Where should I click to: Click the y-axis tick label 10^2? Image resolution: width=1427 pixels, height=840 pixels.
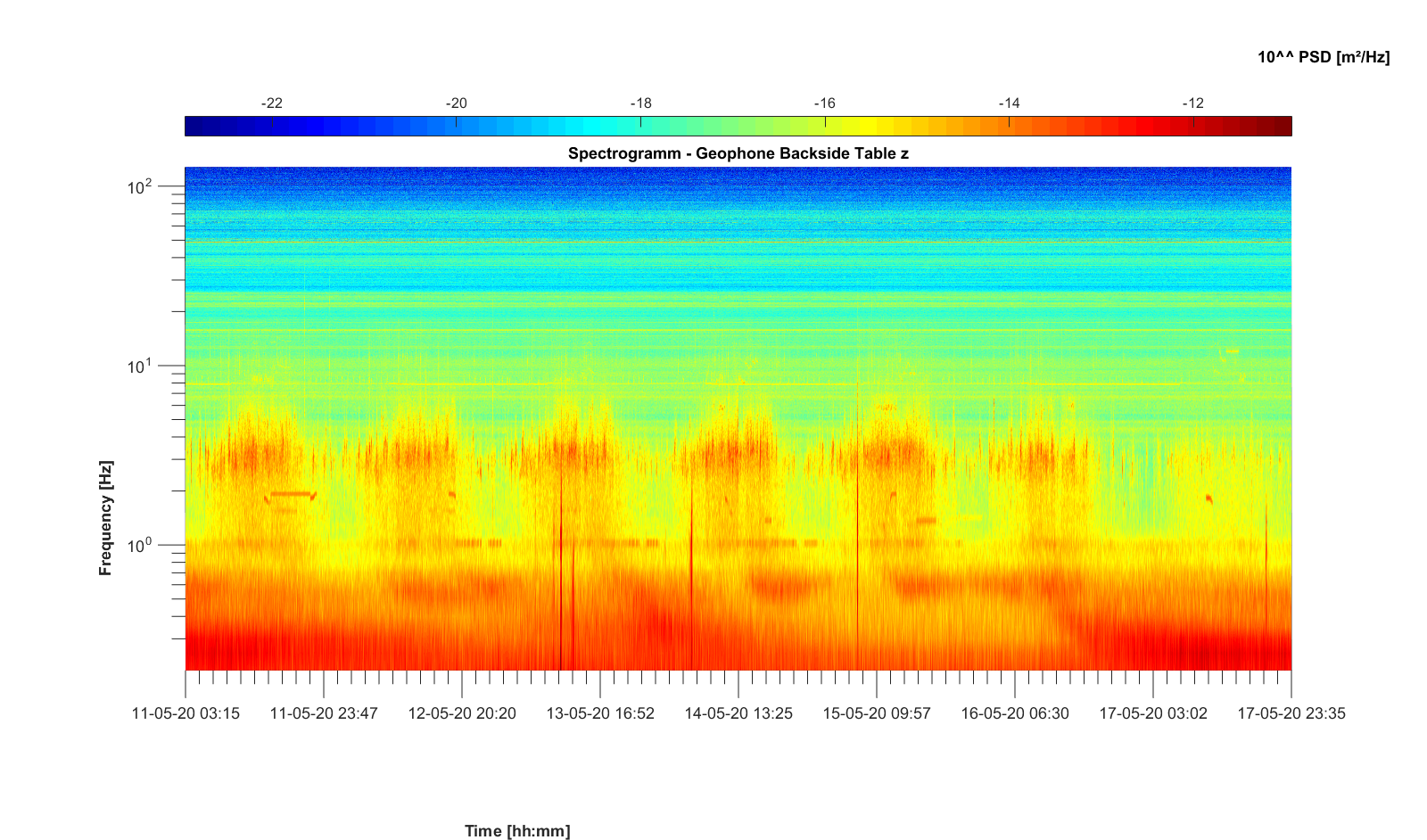pyautogui.click(x=140, y=186)
